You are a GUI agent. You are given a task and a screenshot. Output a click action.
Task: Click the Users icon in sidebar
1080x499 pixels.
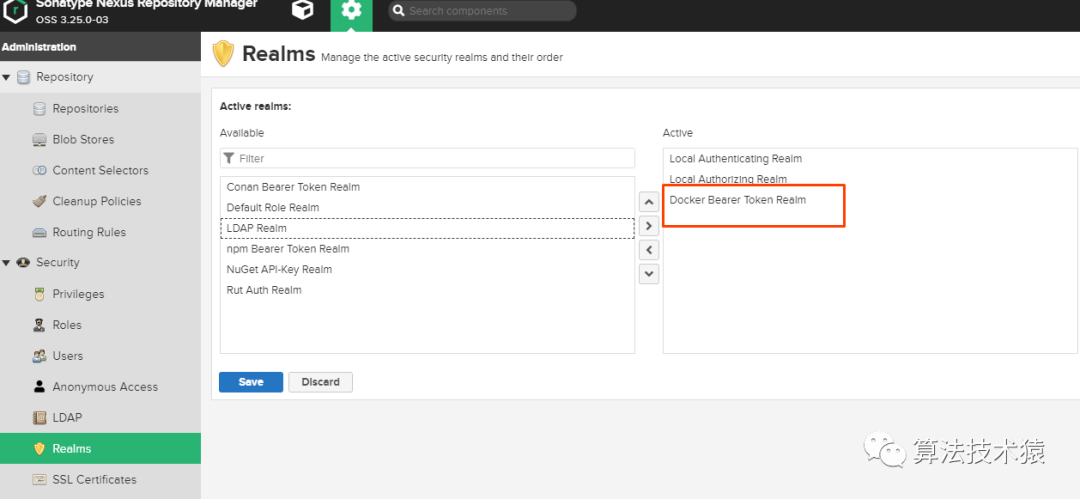(x=40, y=356)
